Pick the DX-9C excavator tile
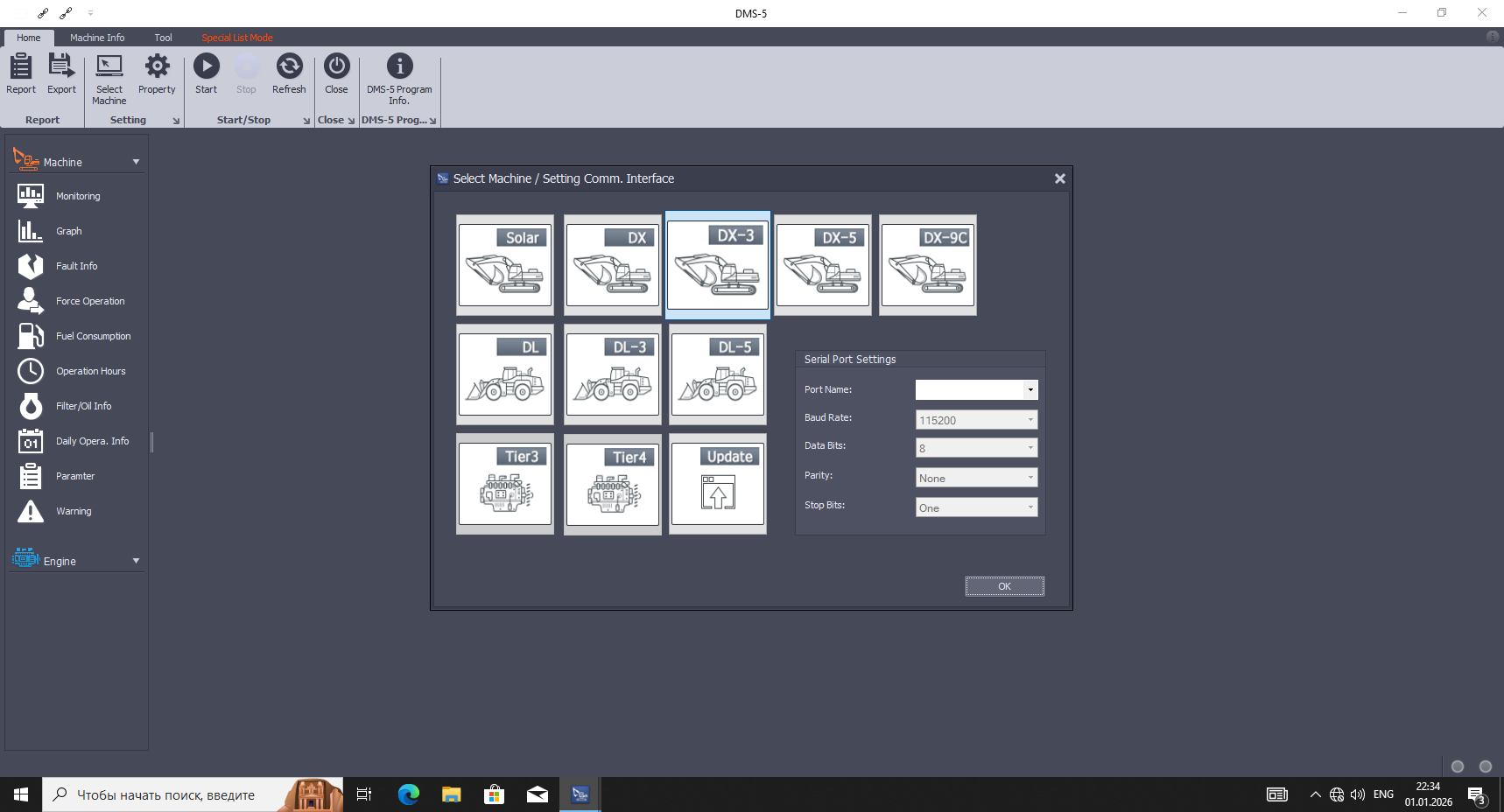Image resolution: width=1504 pixels, height=812 pixels. pos(928,265)
